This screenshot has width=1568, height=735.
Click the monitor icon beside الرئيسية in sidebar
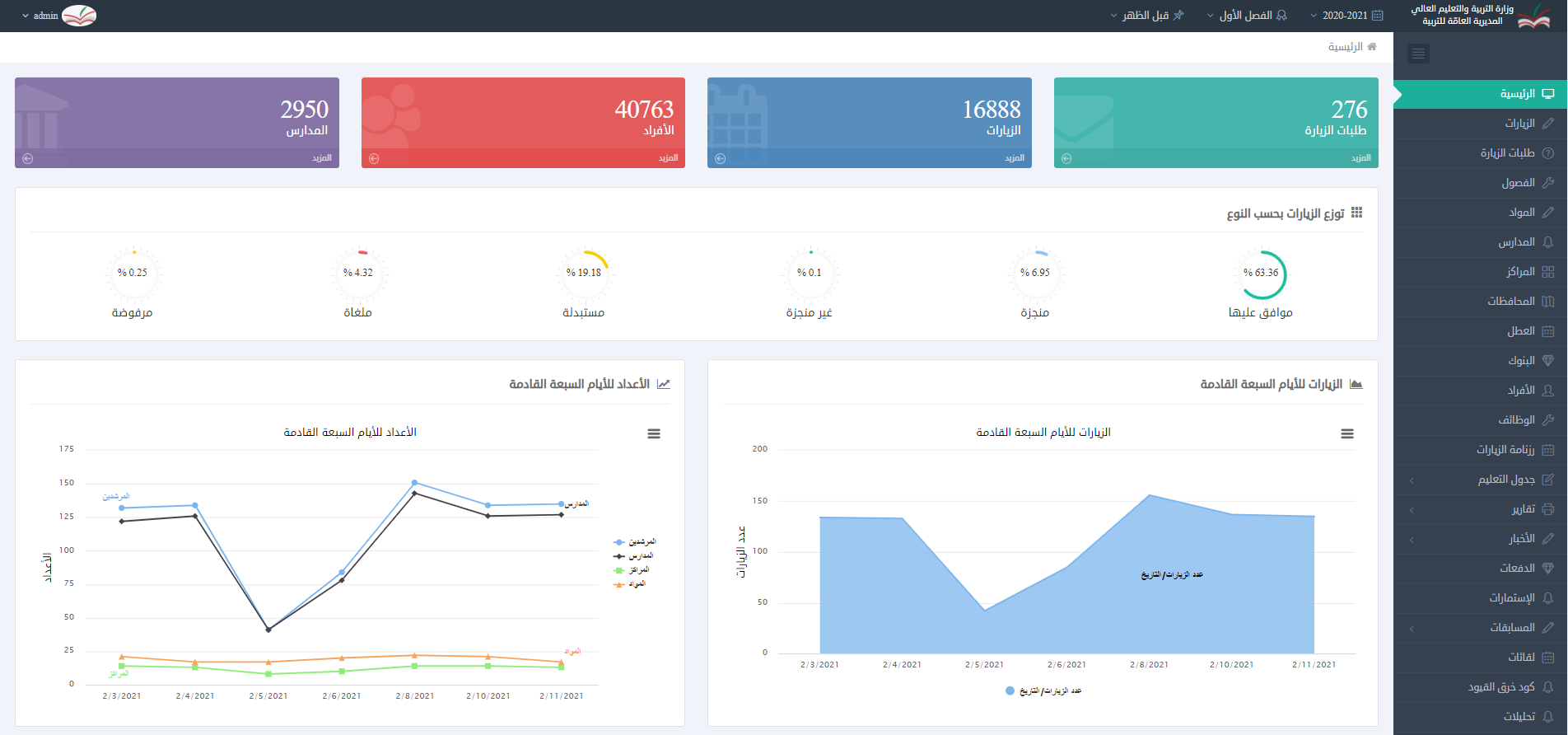1548,94
